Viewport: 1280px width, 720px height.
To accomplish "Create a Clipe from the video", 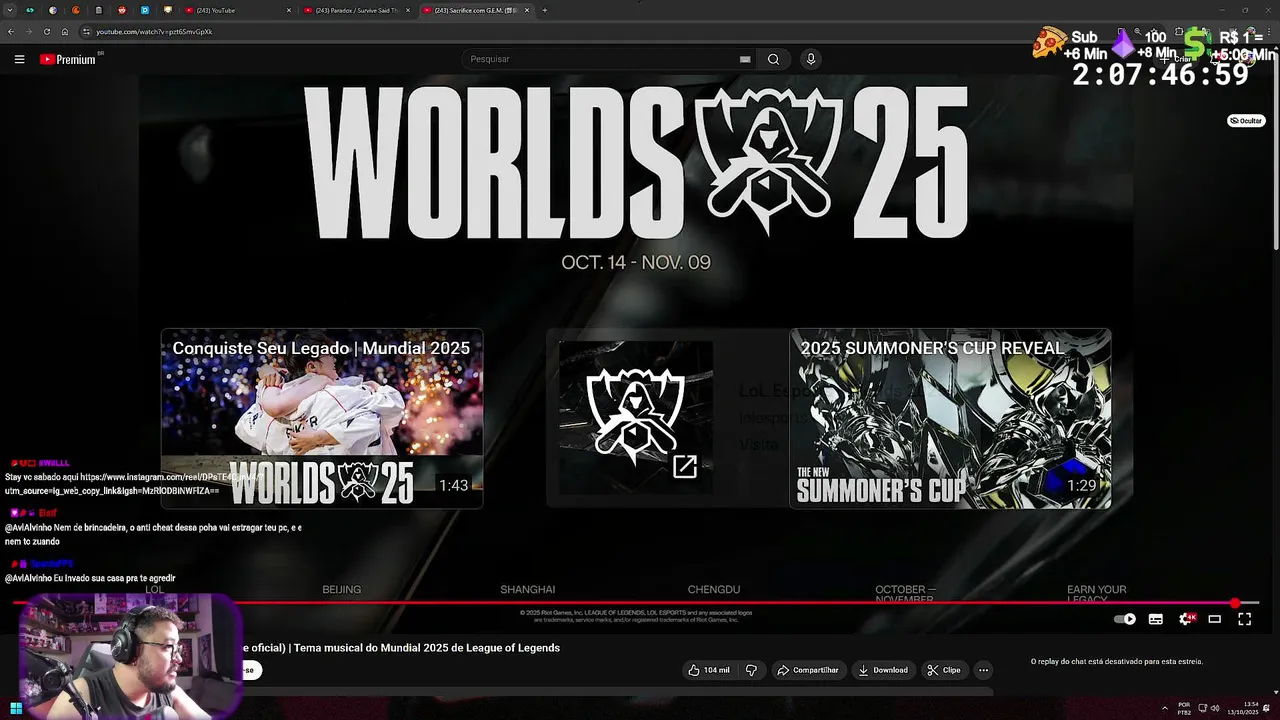I will coord(943,670).
